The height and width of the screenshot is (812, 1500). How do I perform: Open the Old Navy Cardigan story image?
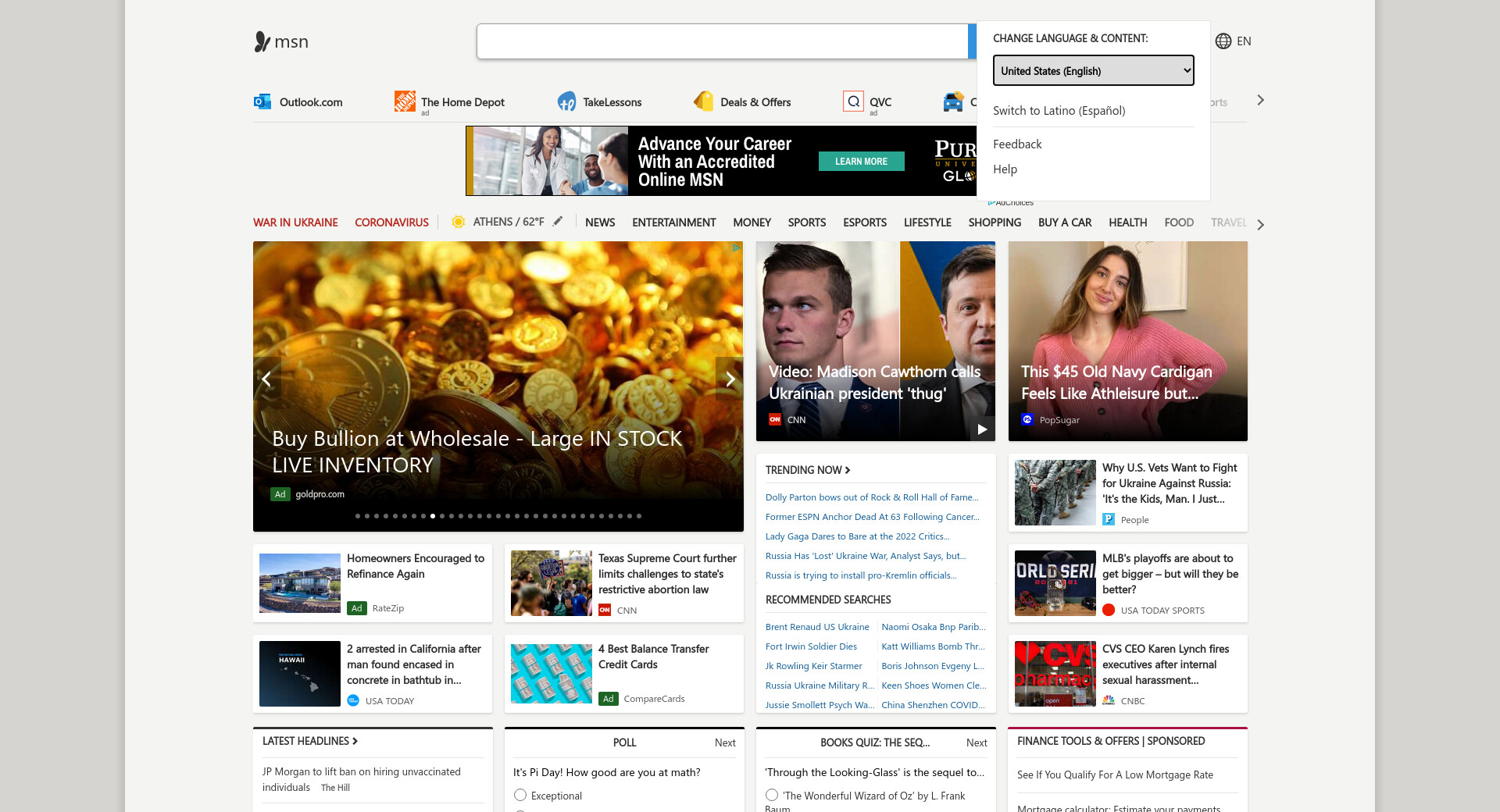pos(1127,341)
